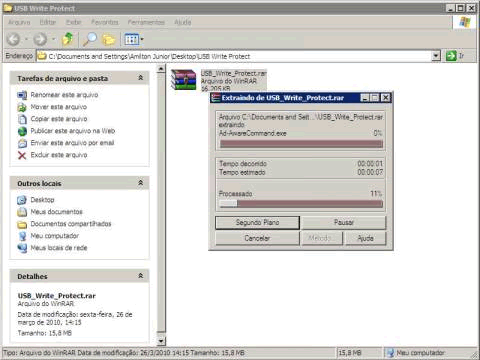
Task: Click the Copiar este arquivo icon
Action: coord(22,119)
